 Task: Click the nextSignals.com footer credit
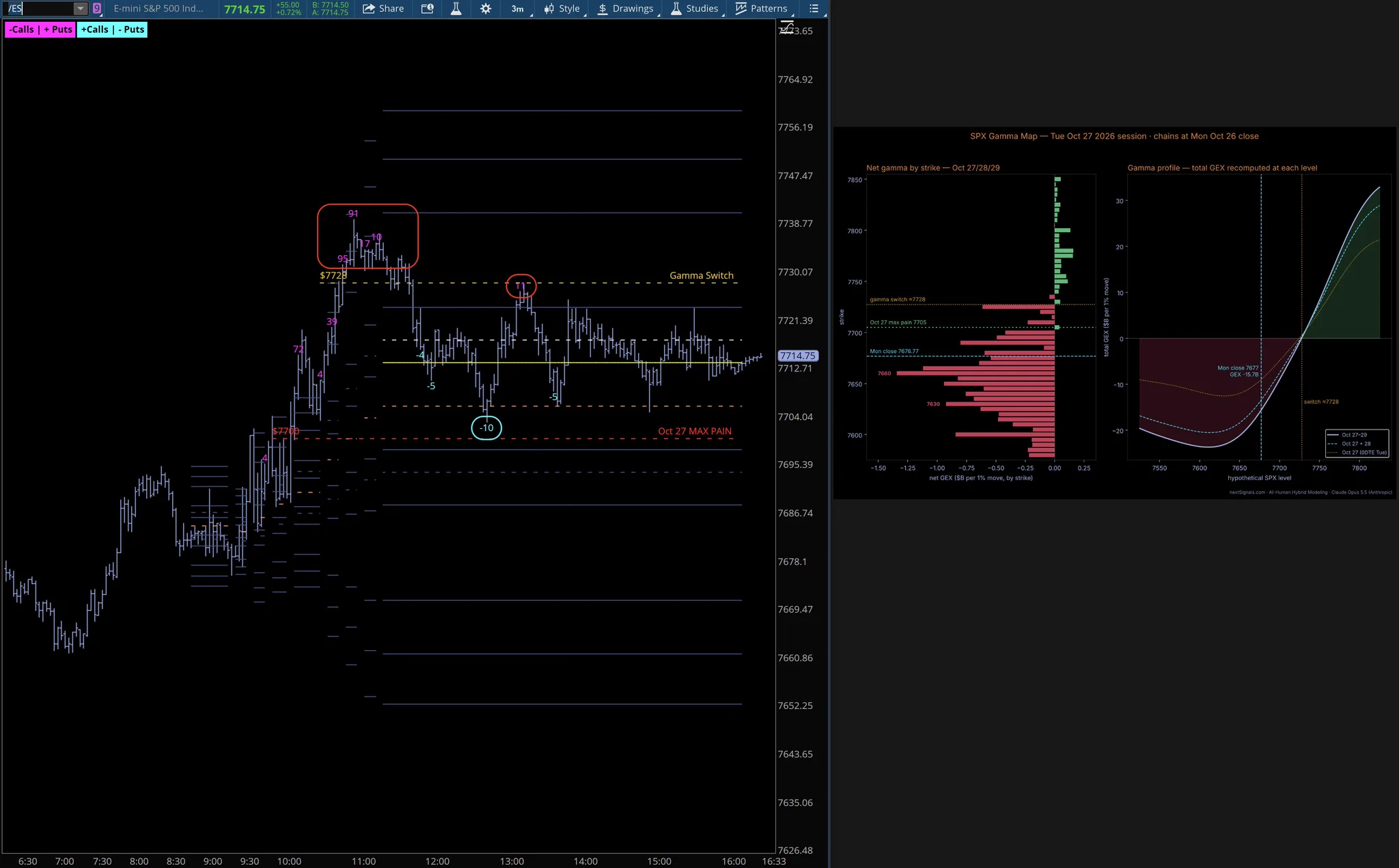[1310, 492]
